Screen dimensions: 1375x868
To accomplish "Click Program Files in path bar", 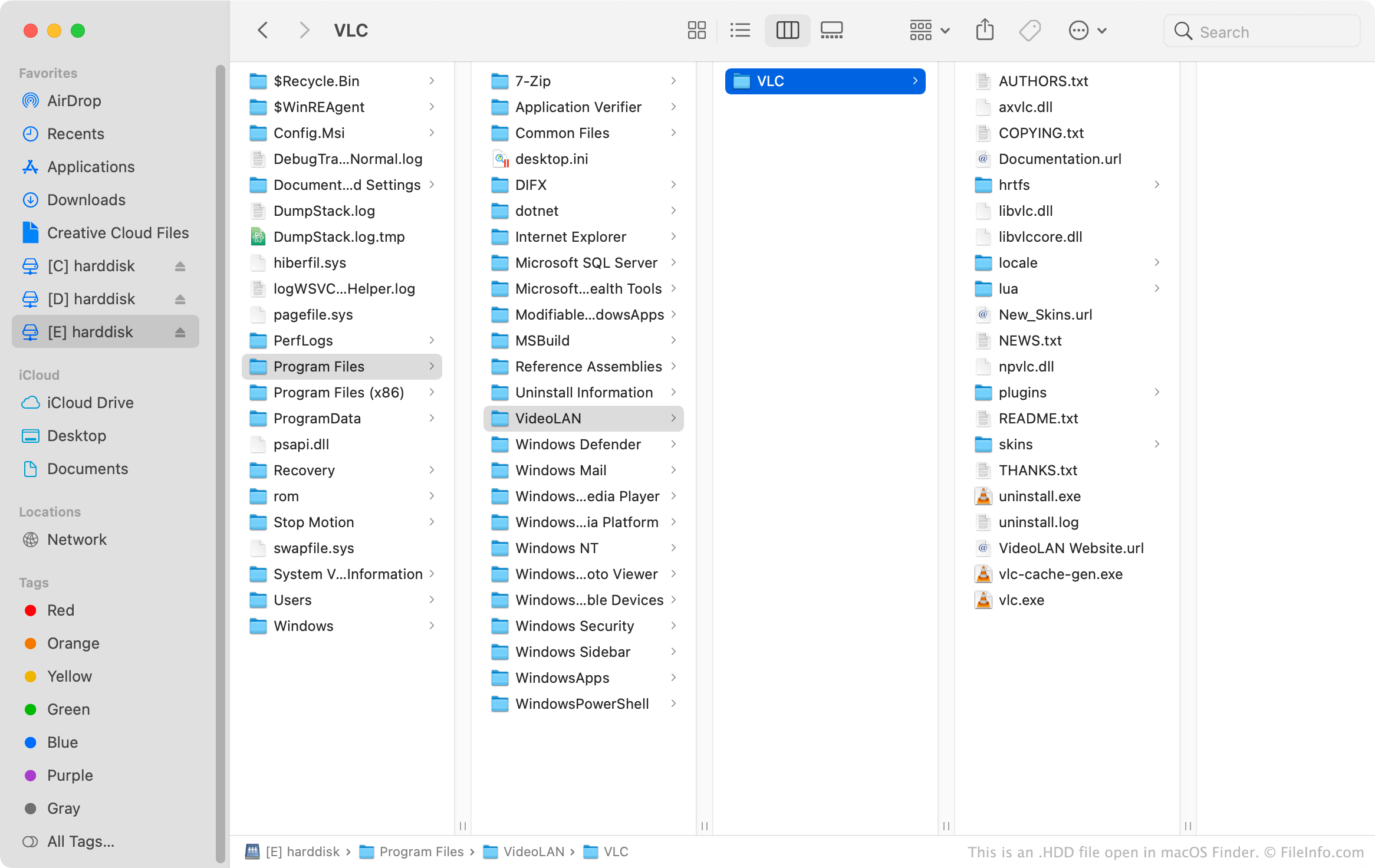I will click(412, 851).
